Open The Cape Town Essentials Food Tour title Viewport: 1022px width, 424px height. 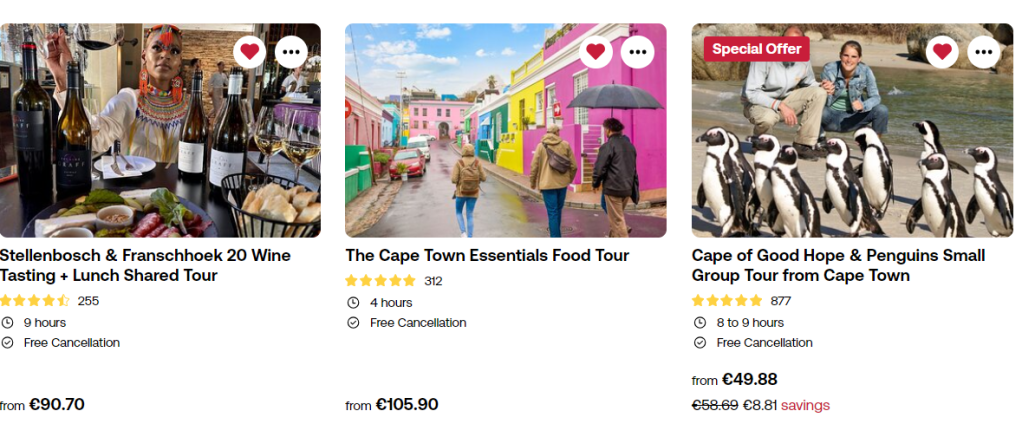tap(487, 255)
